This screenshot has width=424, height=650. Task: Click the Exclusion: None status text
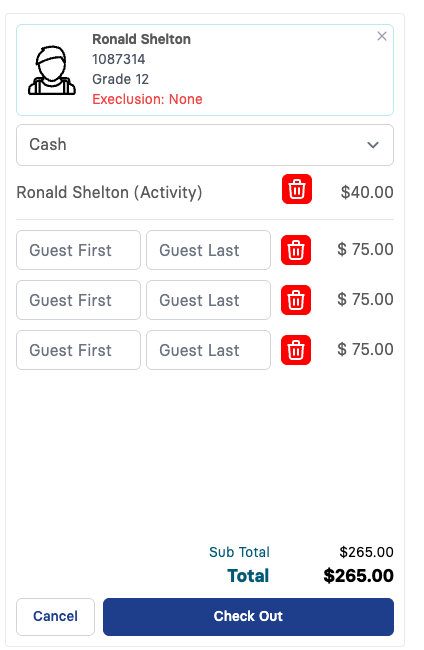(x=147, y=99)
